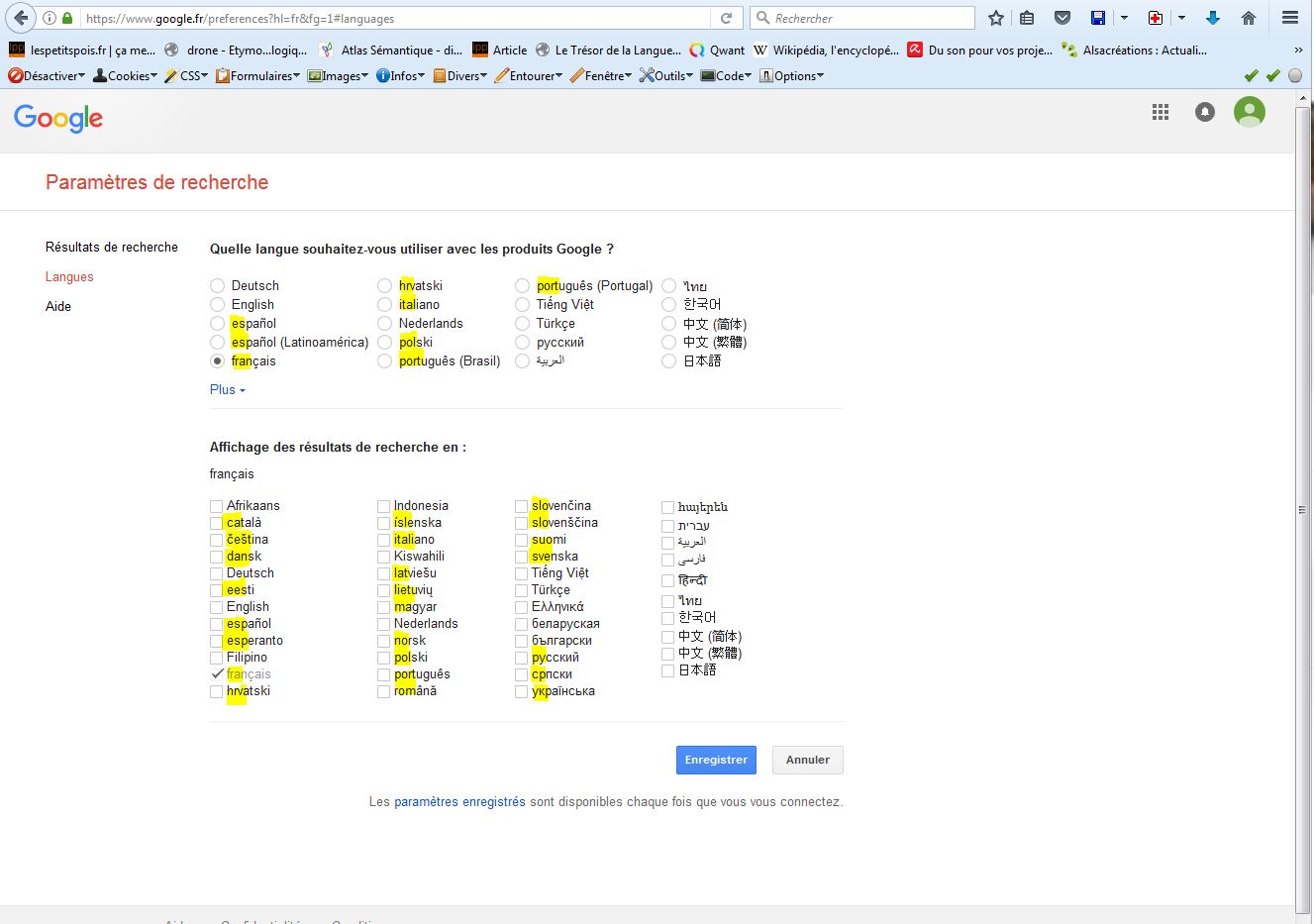Open the Firefox home page icon
This screenshot has height=924, width=1314.
tap(1249, 18)
